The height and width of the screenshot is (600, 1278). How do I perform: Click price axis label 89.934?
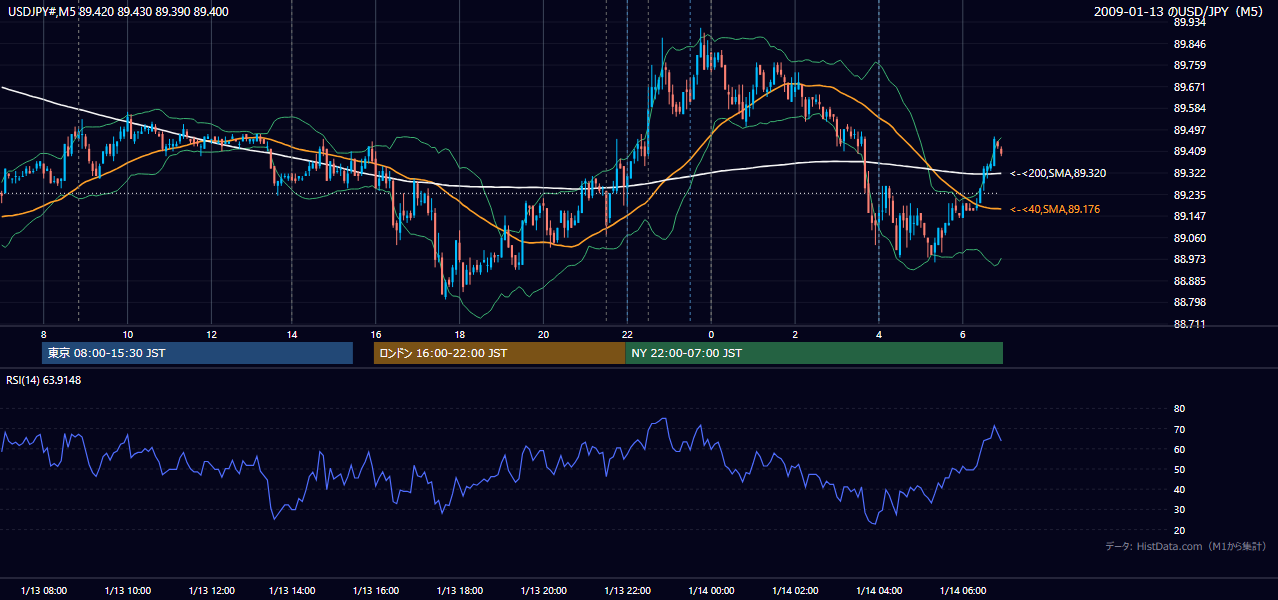[x=1189, y=22]
